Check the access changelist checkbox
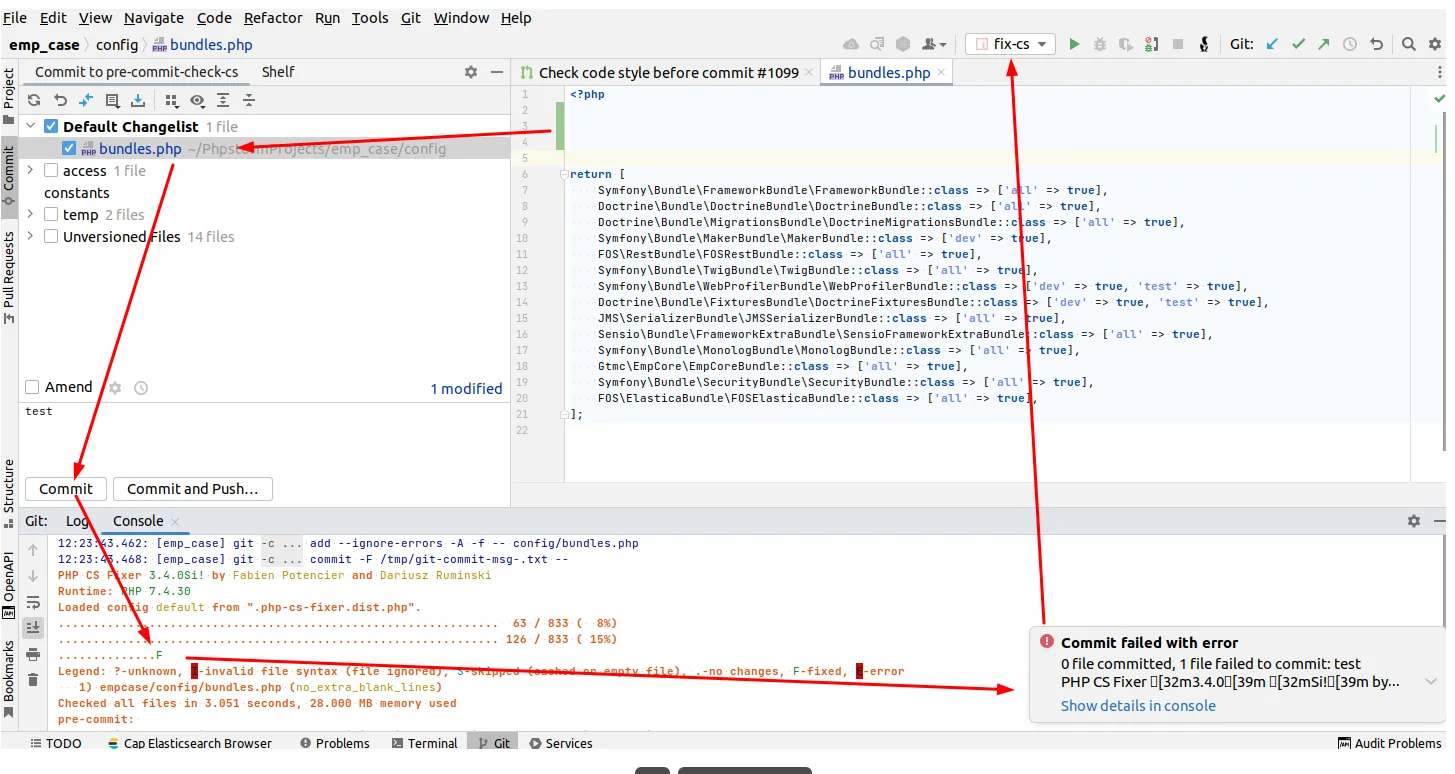This screenshot has width=1455, height=774. pyautogui.click(x=52, y=171)
